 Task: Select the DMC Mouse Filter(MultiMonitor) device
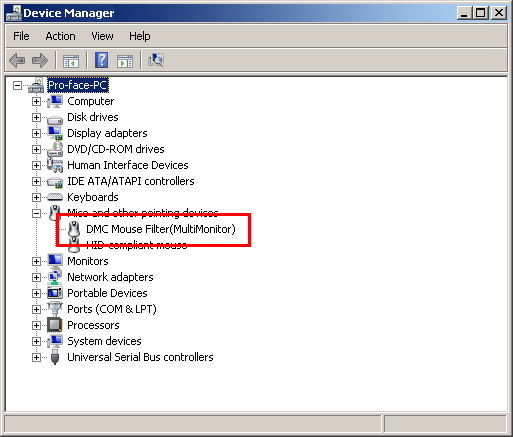coord(161,229)
